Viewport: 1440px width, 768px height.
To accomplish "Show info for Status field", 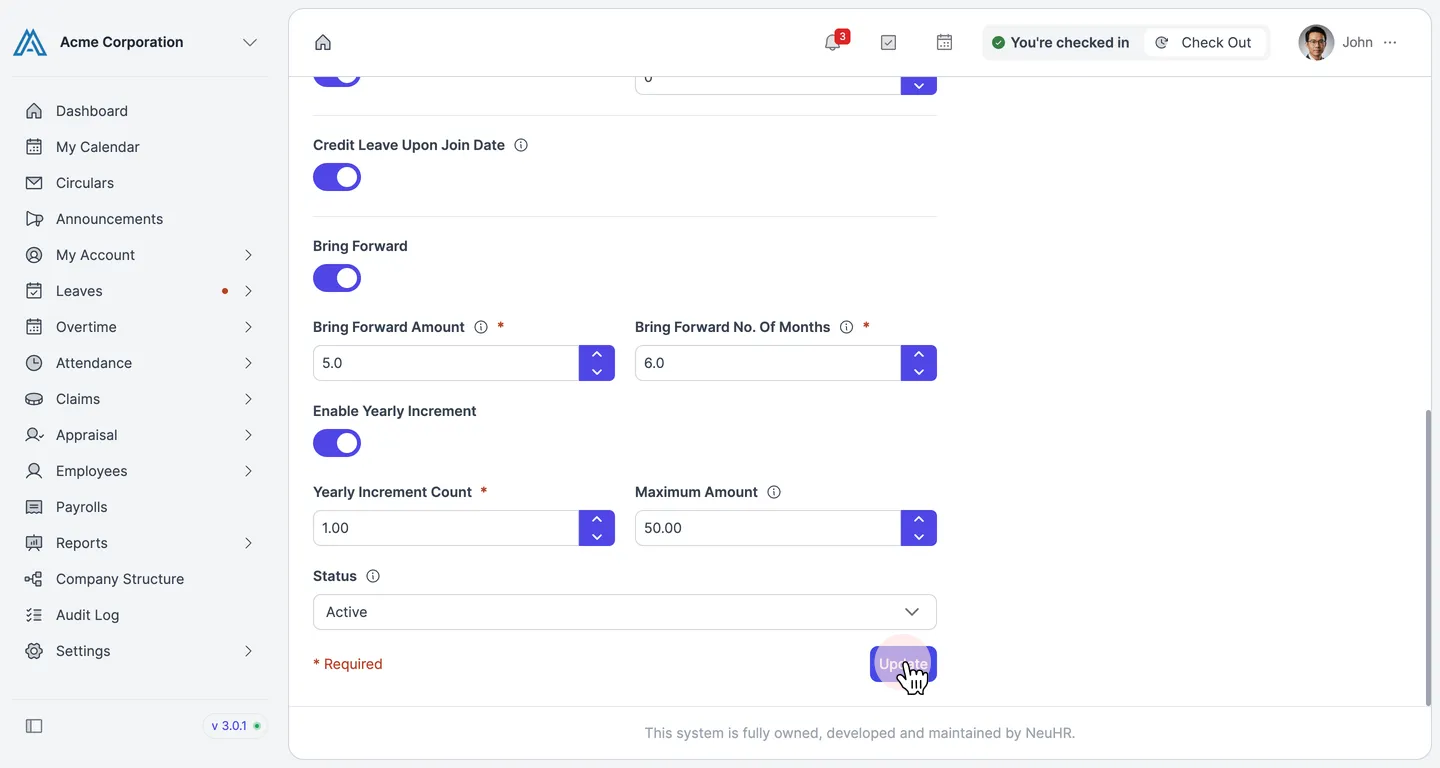I will tap(373, 576).
